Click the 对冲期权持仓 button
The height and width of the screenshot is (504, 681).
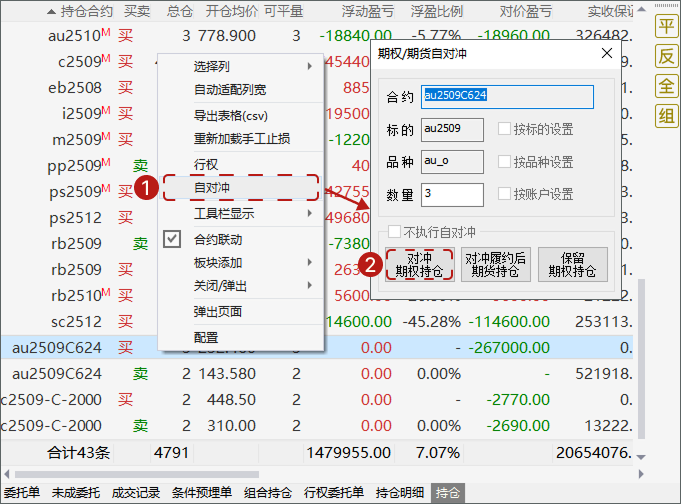pyautogui.click(x=419, y=264)
